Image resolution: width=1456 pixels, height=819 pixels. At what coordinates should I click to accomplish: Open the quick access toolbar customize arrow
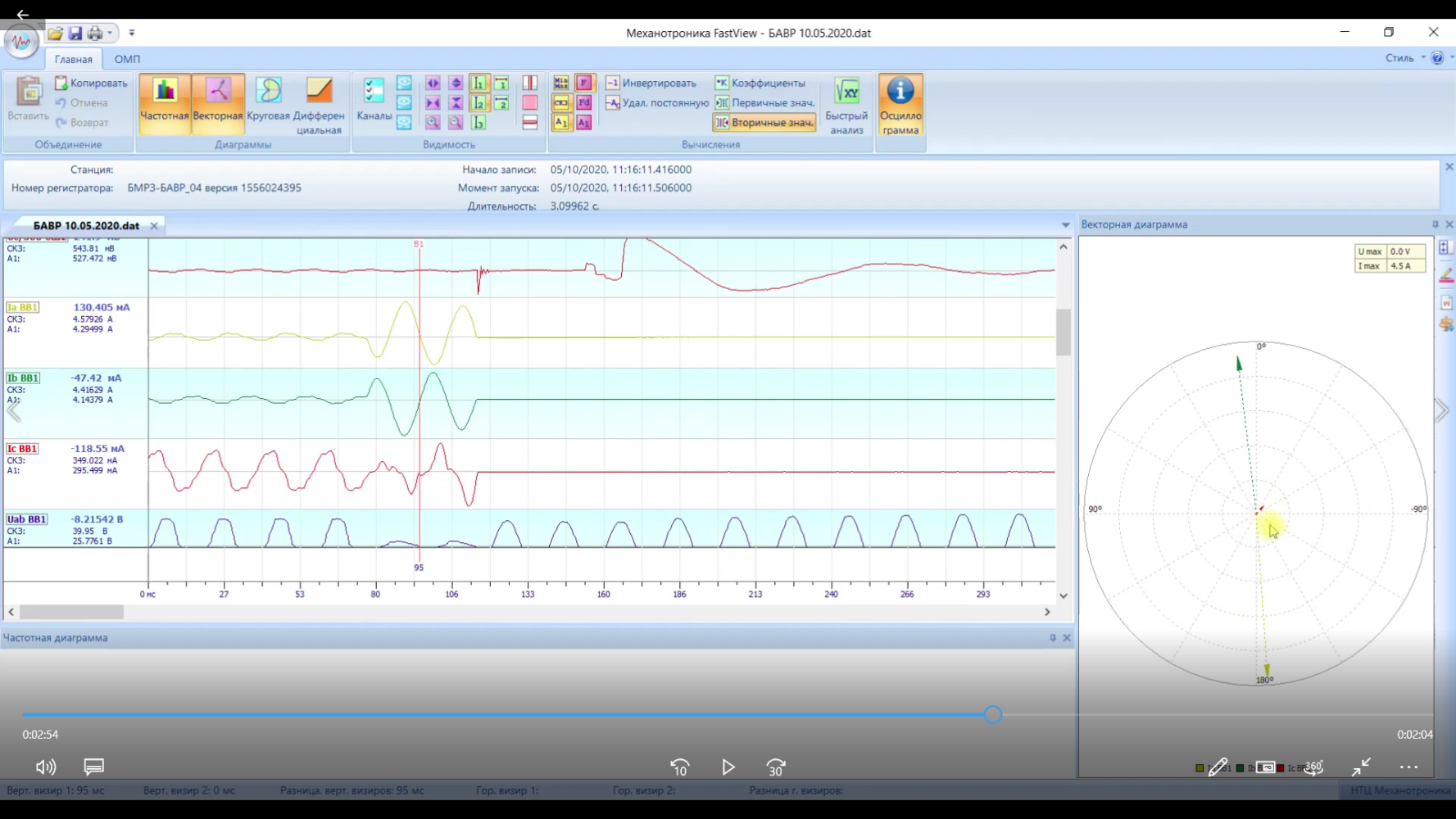[132, 34]
